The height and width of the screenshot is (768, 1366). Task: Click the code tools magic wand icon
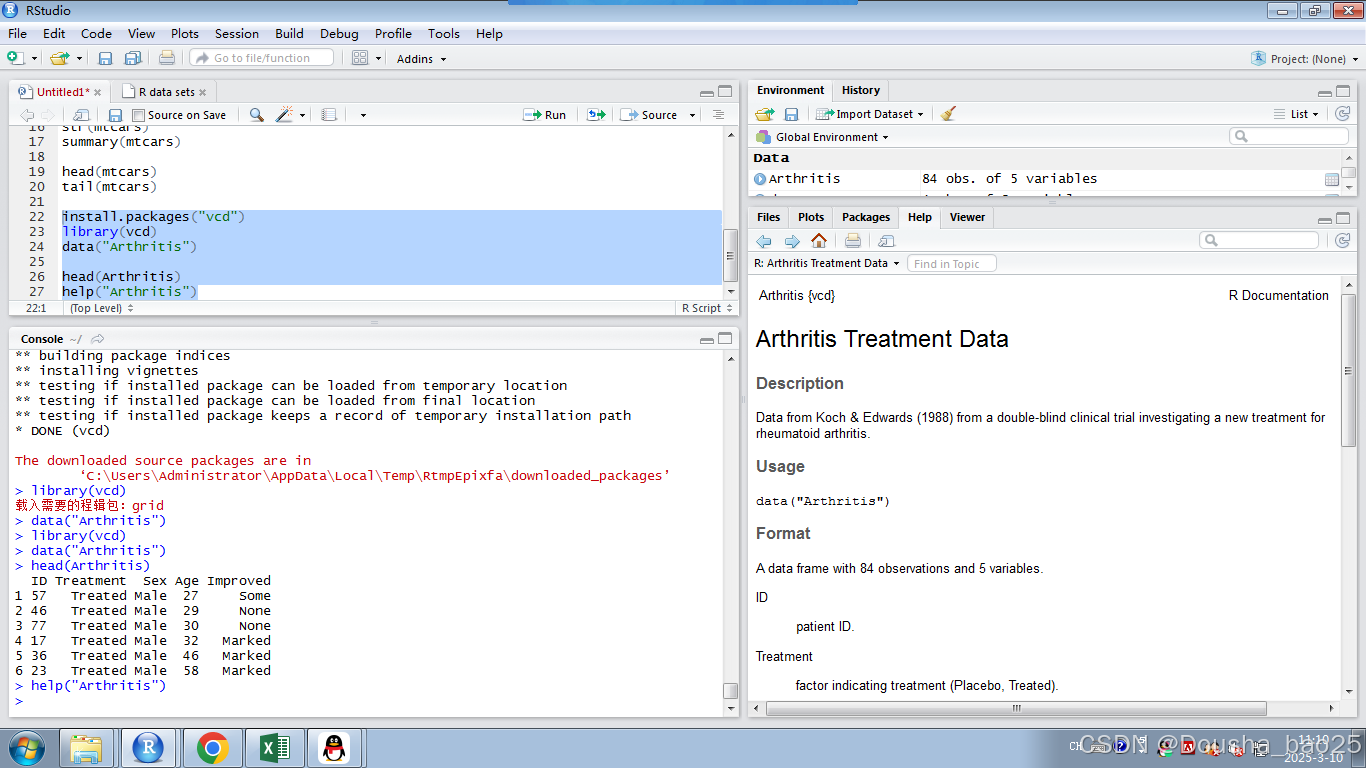point(285,115)
